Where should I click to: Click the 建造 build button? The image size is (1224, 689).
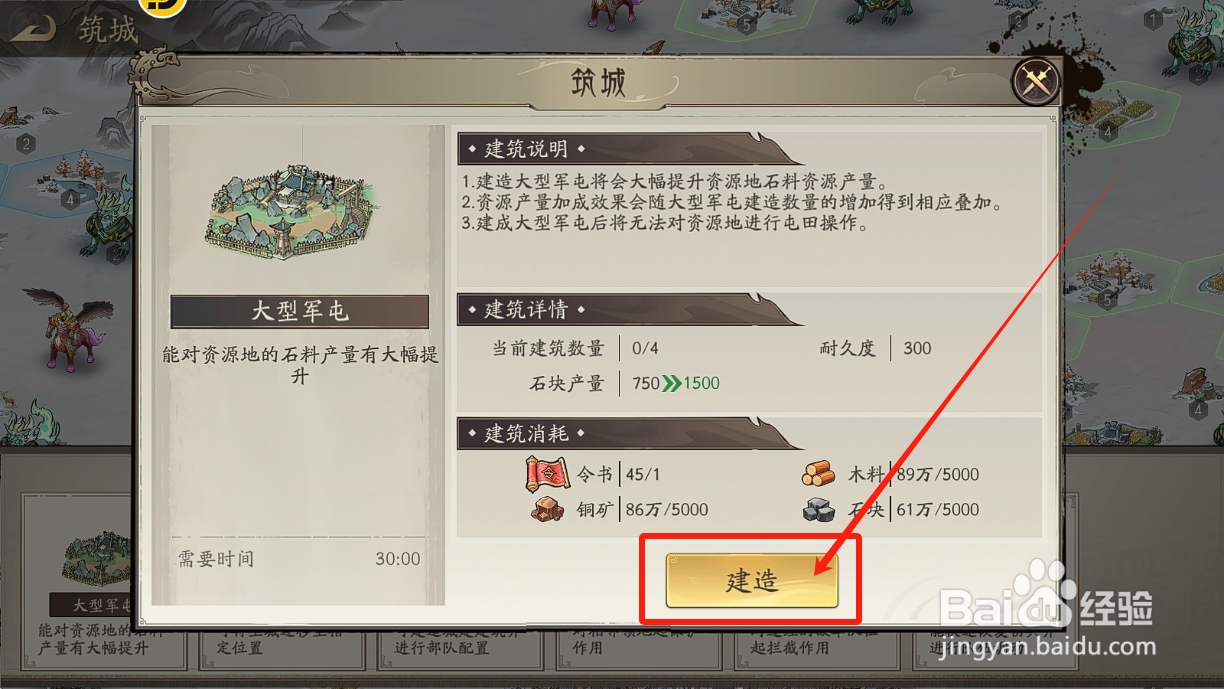tap(751, 580)
